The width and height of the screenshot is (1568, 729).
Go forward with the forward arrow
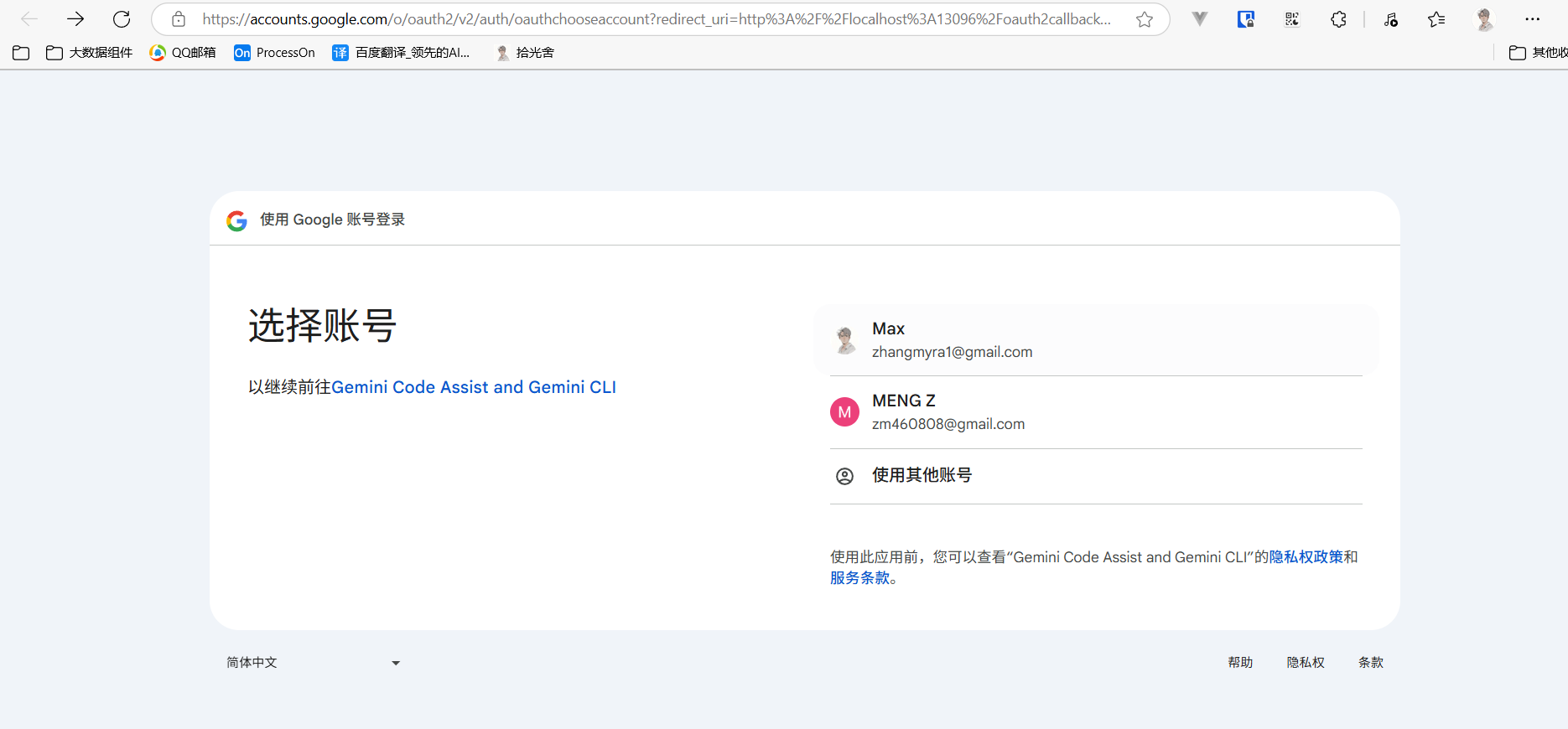click(75, 19)
